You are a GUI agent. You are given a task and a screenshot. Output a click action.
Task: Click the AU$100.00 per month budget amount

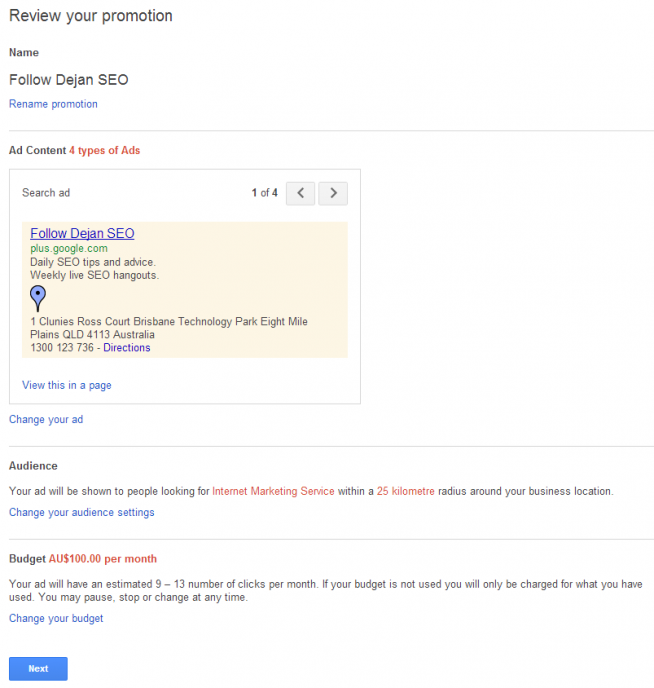point(103,559)
